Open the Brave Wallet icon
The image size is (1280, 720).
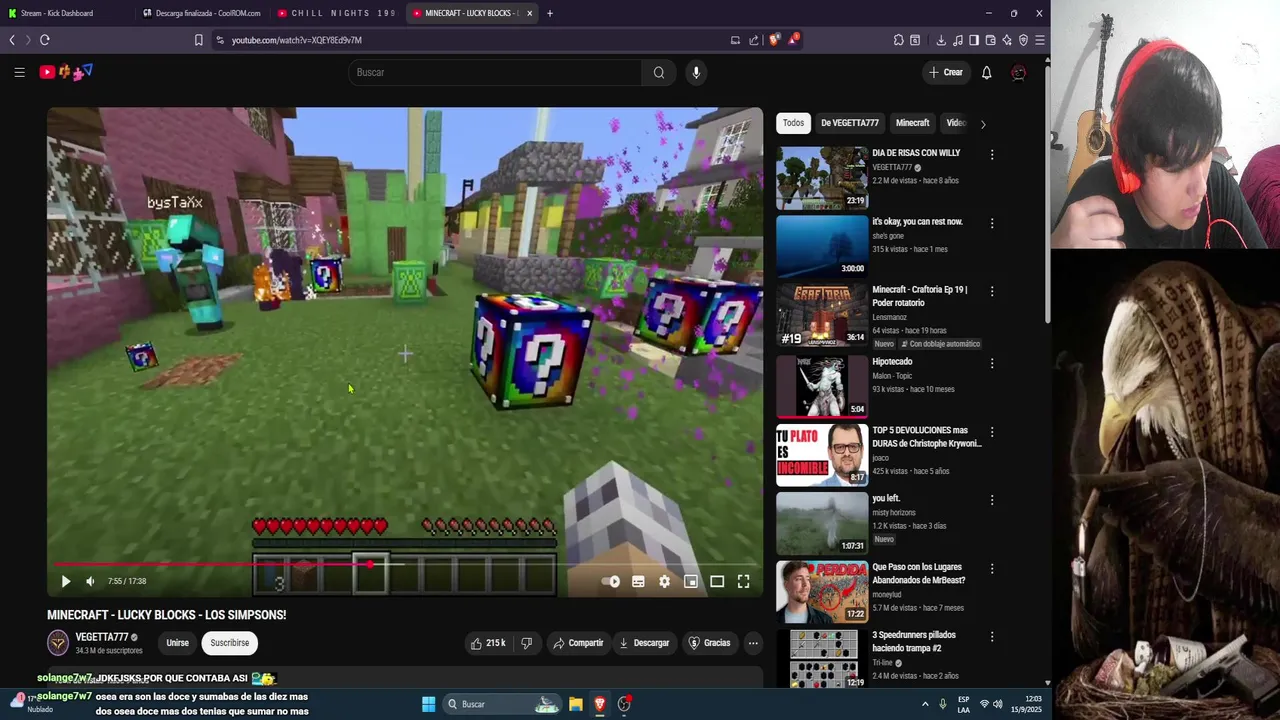pyautogui.click(x=990, y=40)
